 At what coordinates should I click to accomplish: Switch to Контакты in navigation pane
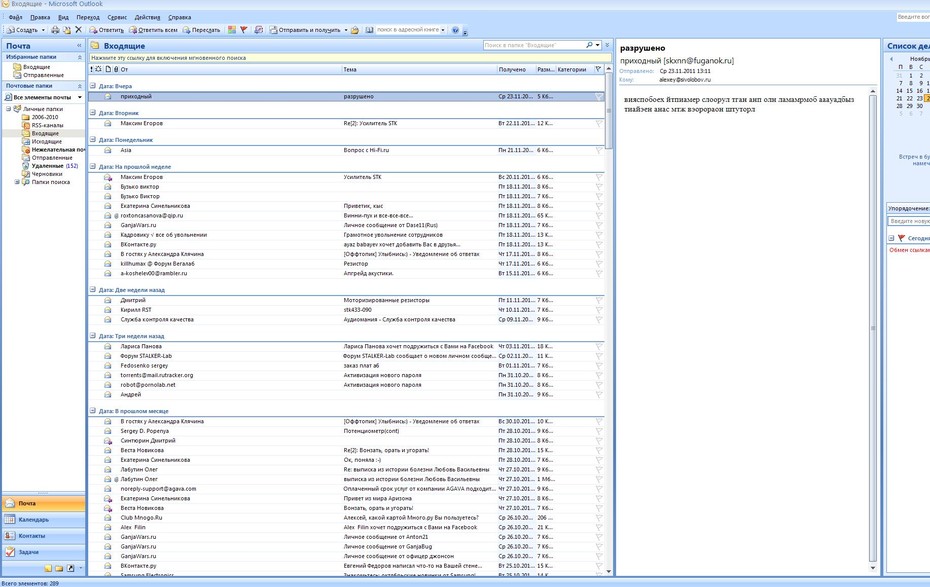pyautogui.click(x=43, y=535)
